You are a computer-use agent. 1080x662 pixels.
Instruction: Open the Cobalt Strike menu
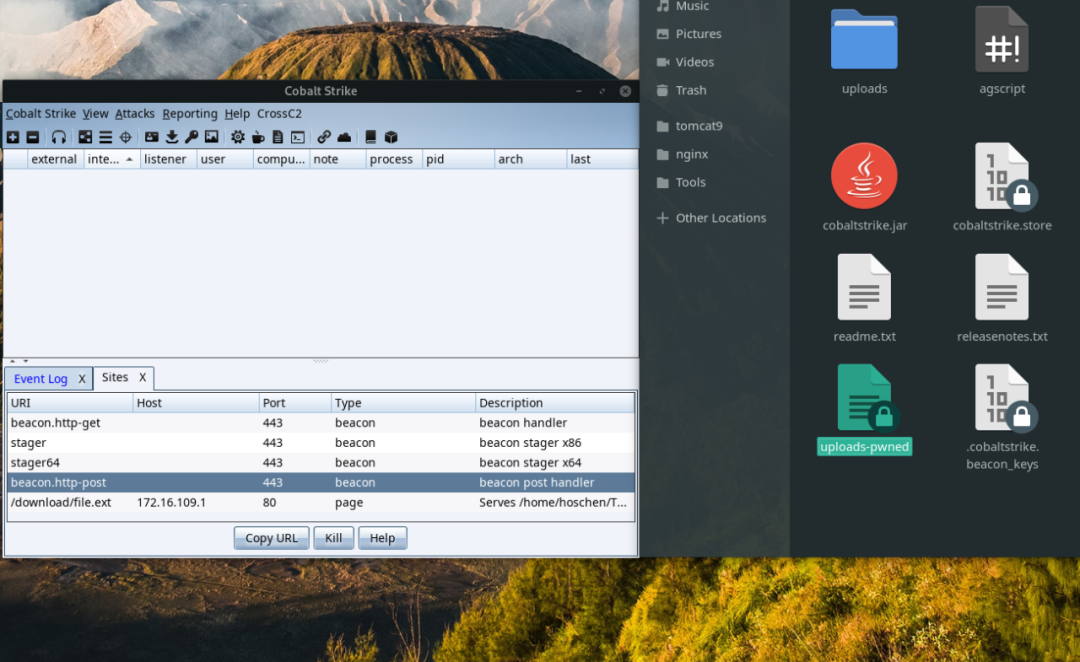coord(41,114)
